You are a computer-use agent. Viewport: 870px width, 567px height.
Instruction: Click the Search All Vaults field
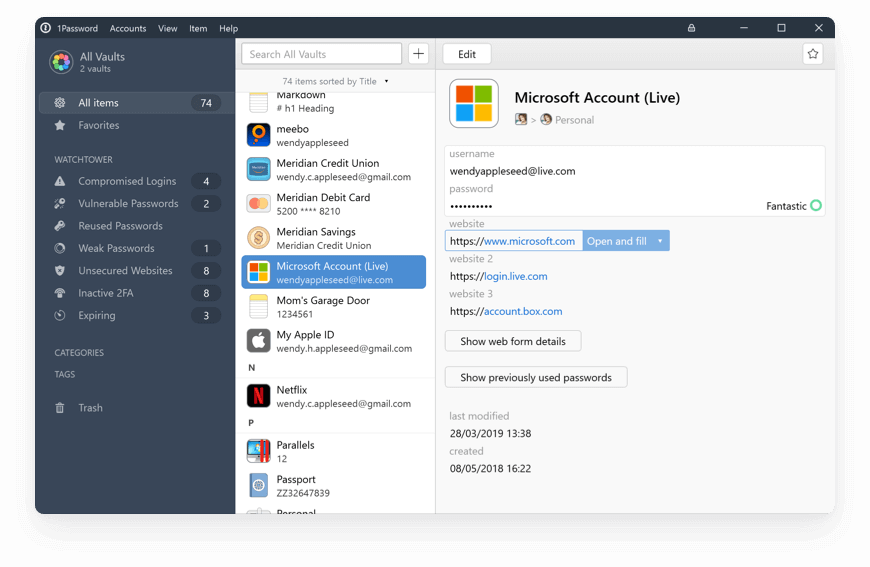pos(322,54)
